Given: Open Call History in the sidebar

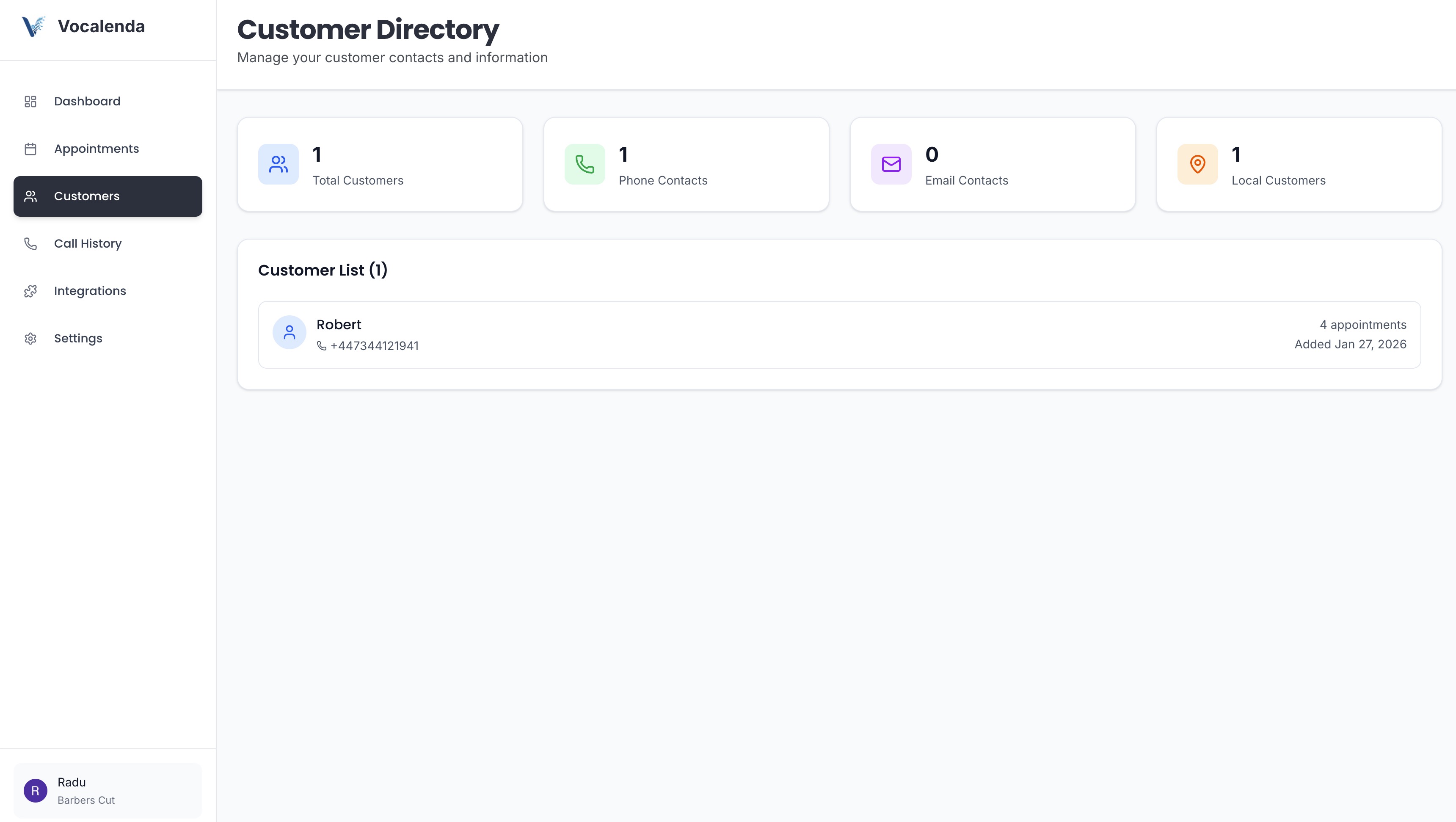Looking at the screenshot, I should 108,244.
